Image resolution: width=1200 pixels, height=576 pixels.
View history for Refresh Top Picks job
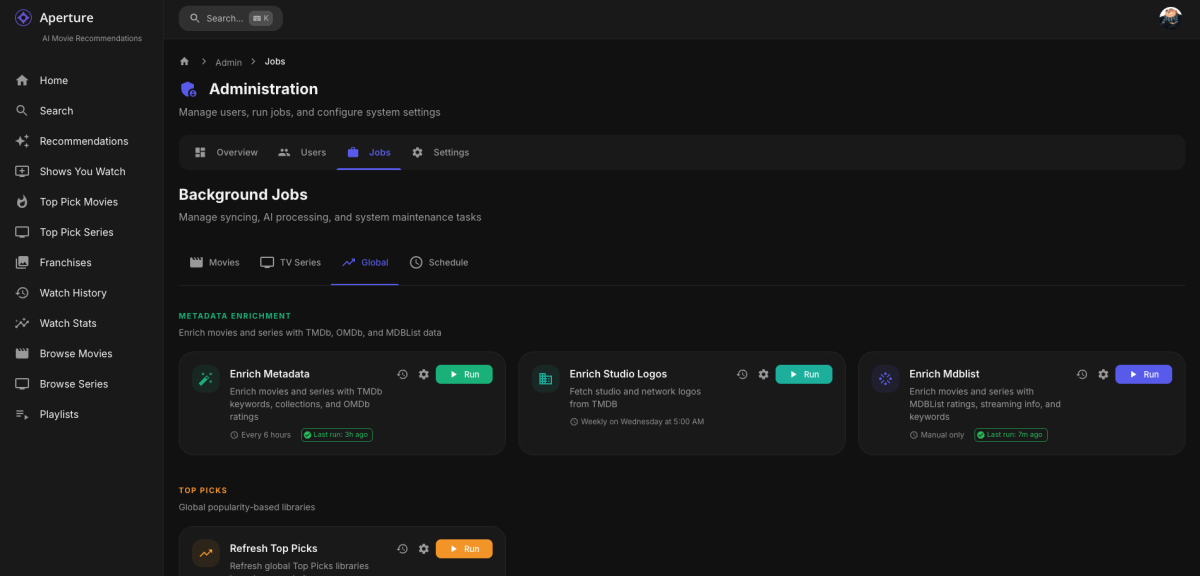[x=402, y=549]
